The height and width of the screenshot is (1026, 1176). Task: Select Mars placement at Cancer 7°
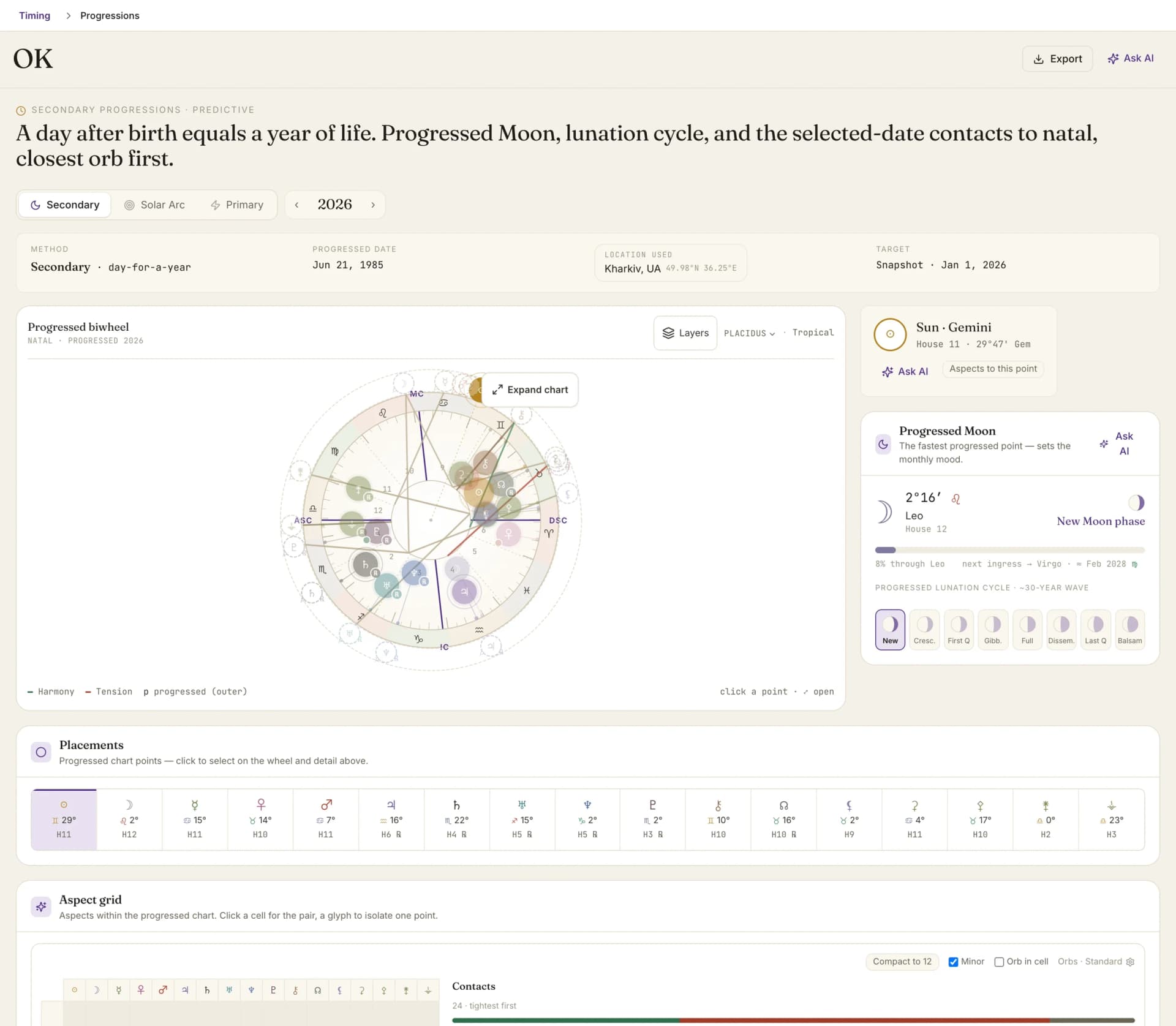tap(326, 820)
